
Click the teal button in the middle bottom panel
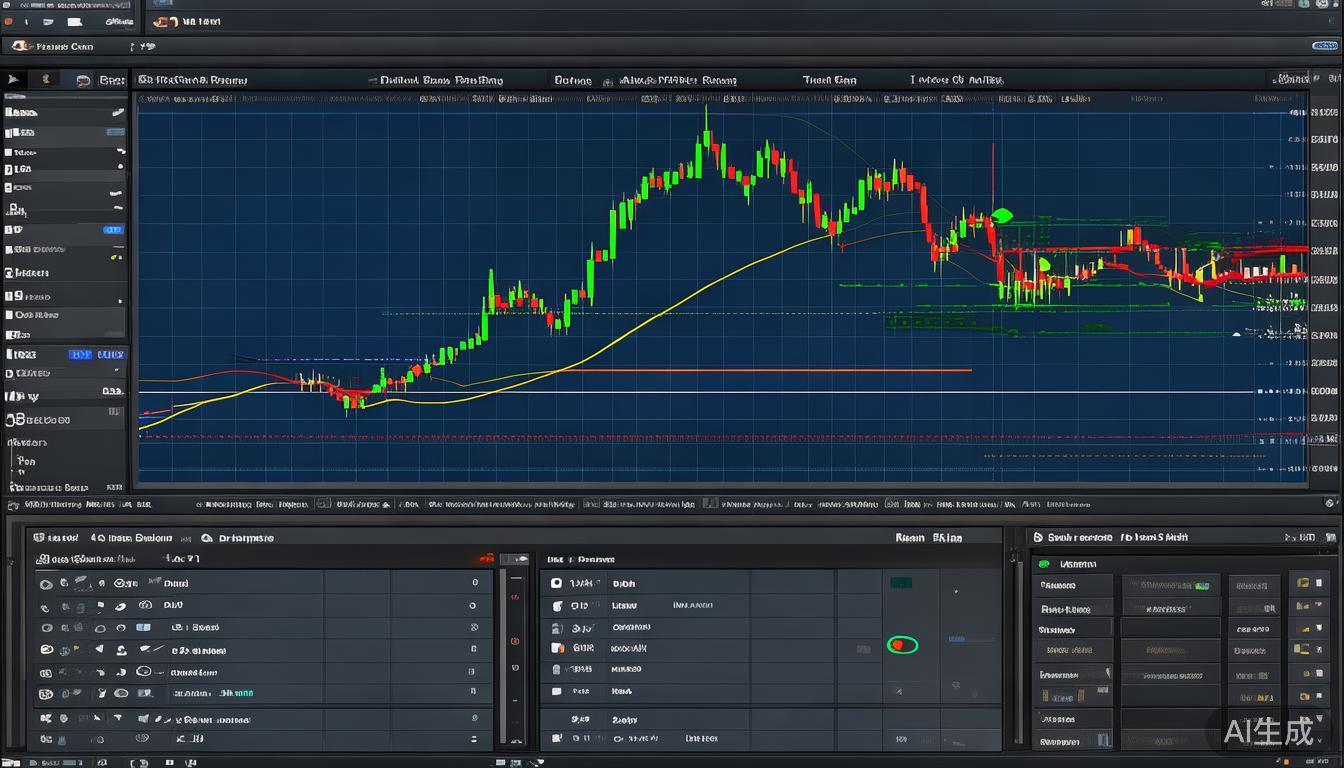pyautogui.click(x=900, y=582)
